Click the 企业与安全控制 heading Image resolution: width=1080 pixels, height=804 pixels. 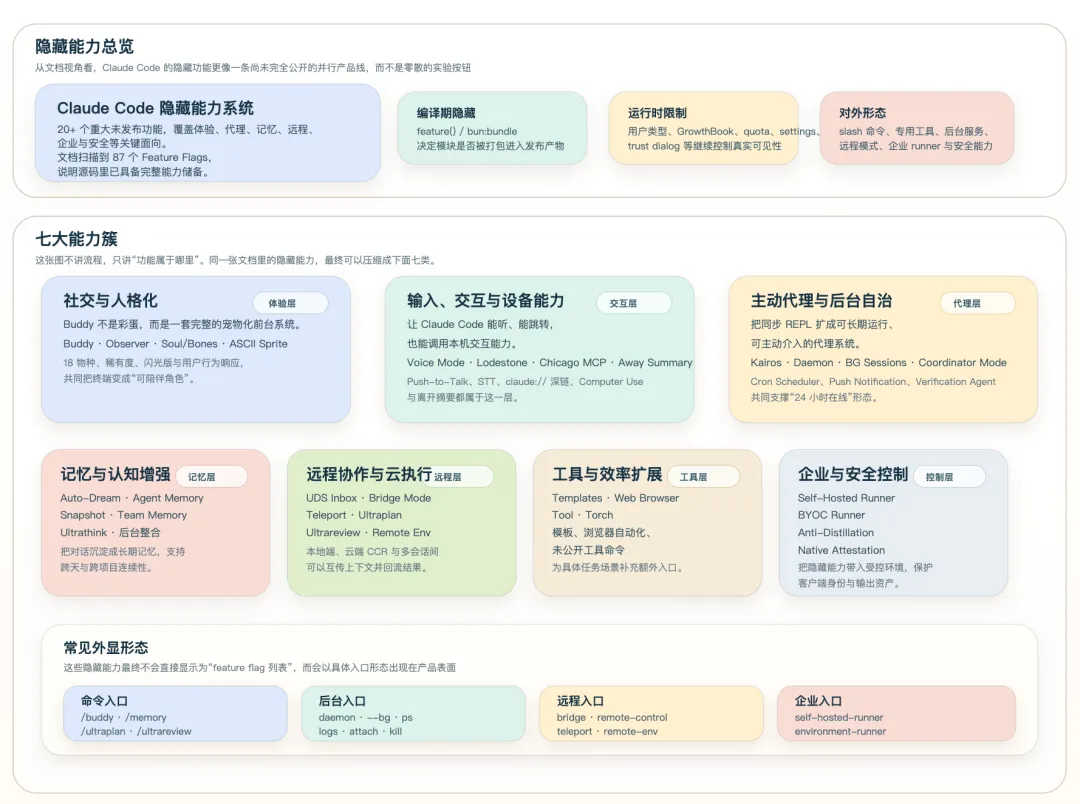pyautogui.click(x=853, y=474)
